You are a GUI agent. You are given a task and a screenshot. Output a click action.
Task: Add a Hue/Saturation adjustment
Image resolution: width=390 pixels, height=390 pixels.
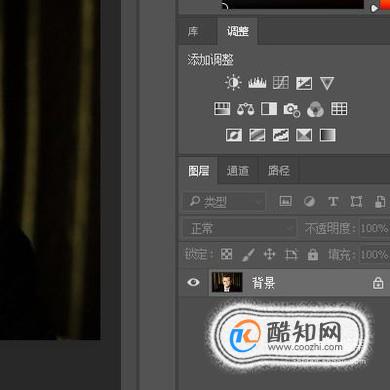222,109
